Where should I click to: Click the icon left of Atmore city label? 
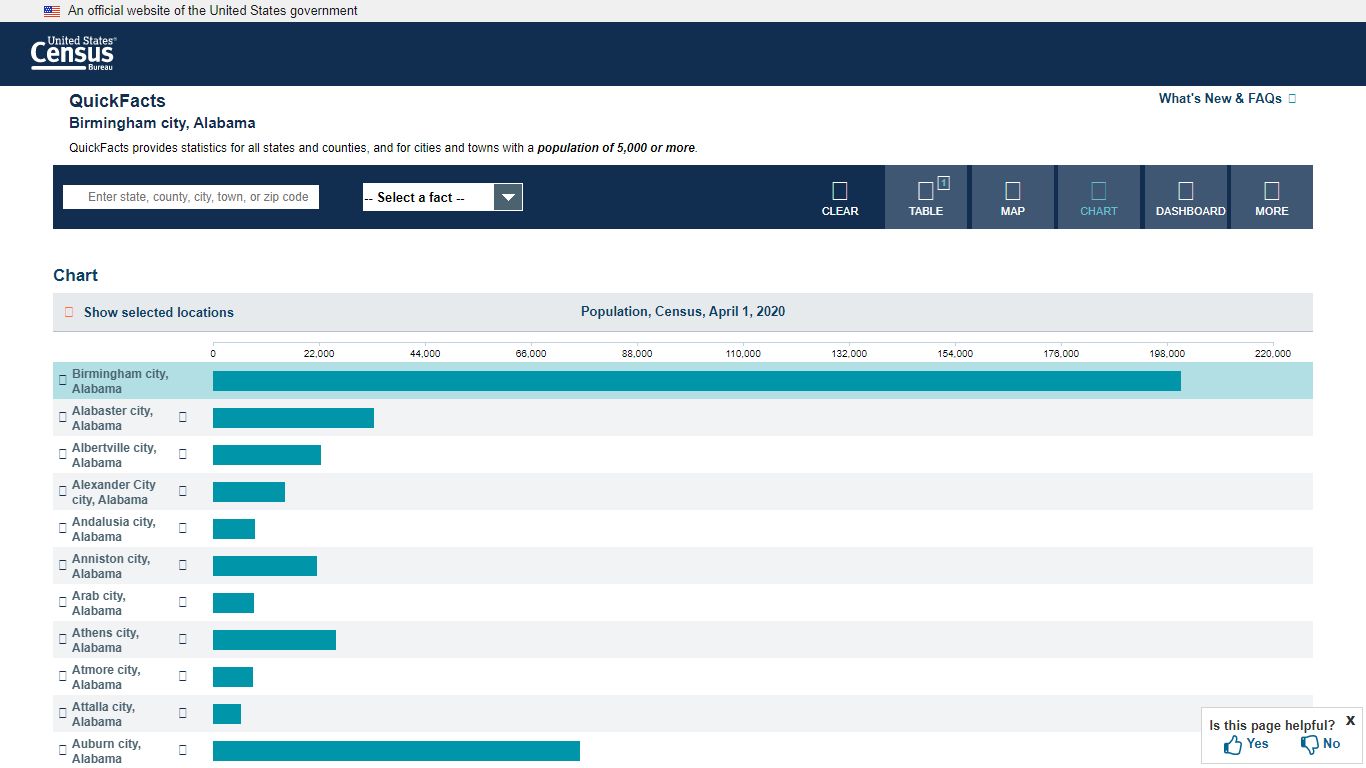click(x=63, y=676)
